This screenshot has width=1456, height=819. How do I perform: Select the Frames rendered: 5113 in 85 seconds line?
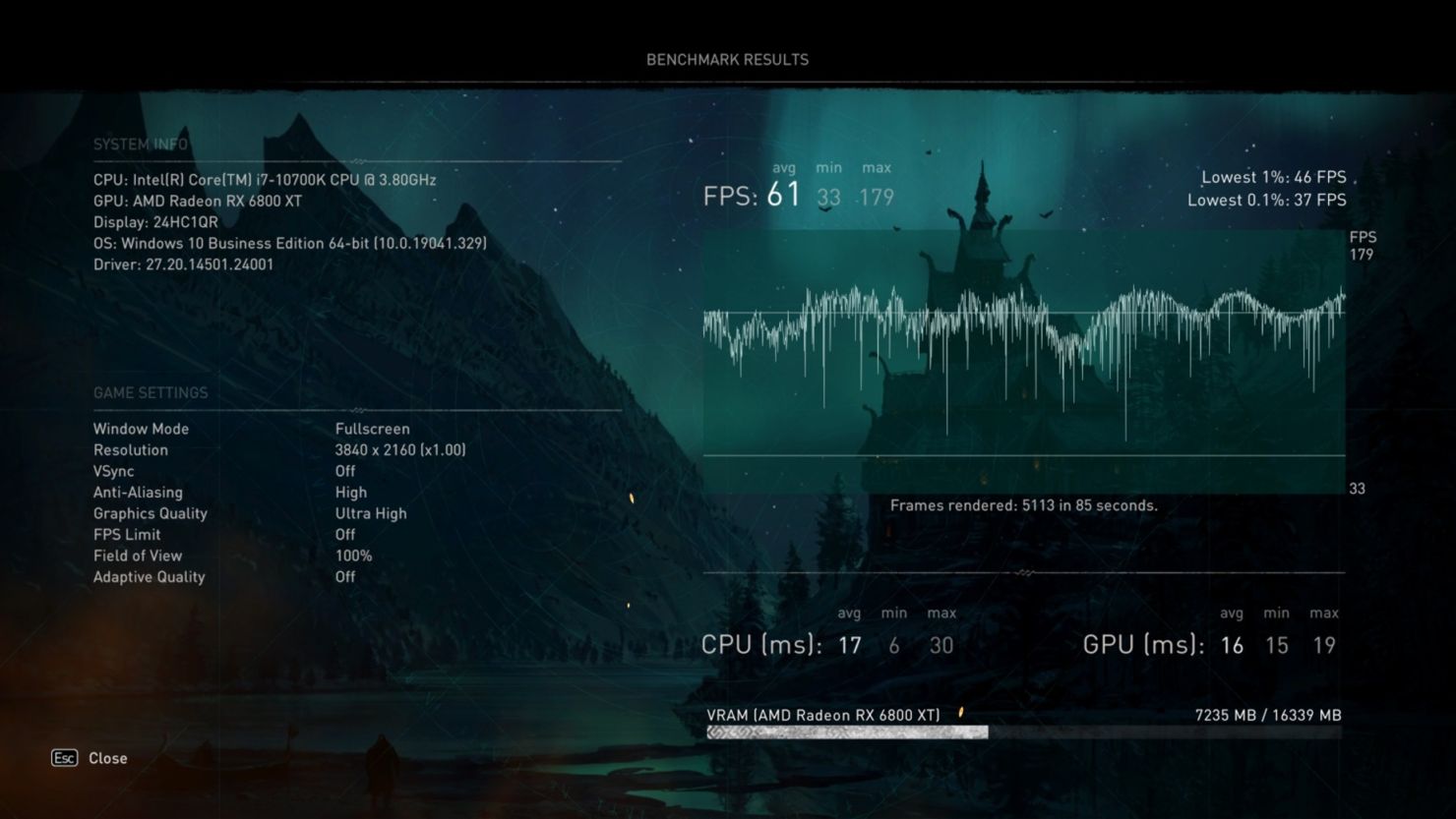pos(1024,505)
